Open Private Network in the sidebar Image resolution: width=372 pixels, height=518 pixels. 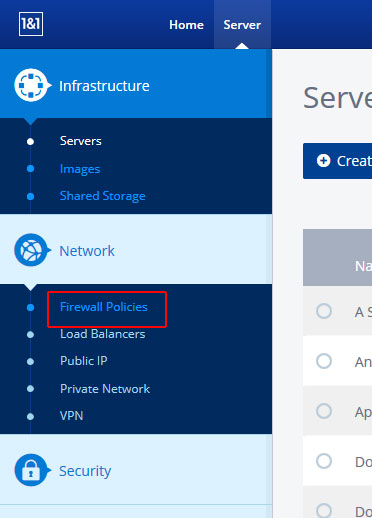[105, 389]
